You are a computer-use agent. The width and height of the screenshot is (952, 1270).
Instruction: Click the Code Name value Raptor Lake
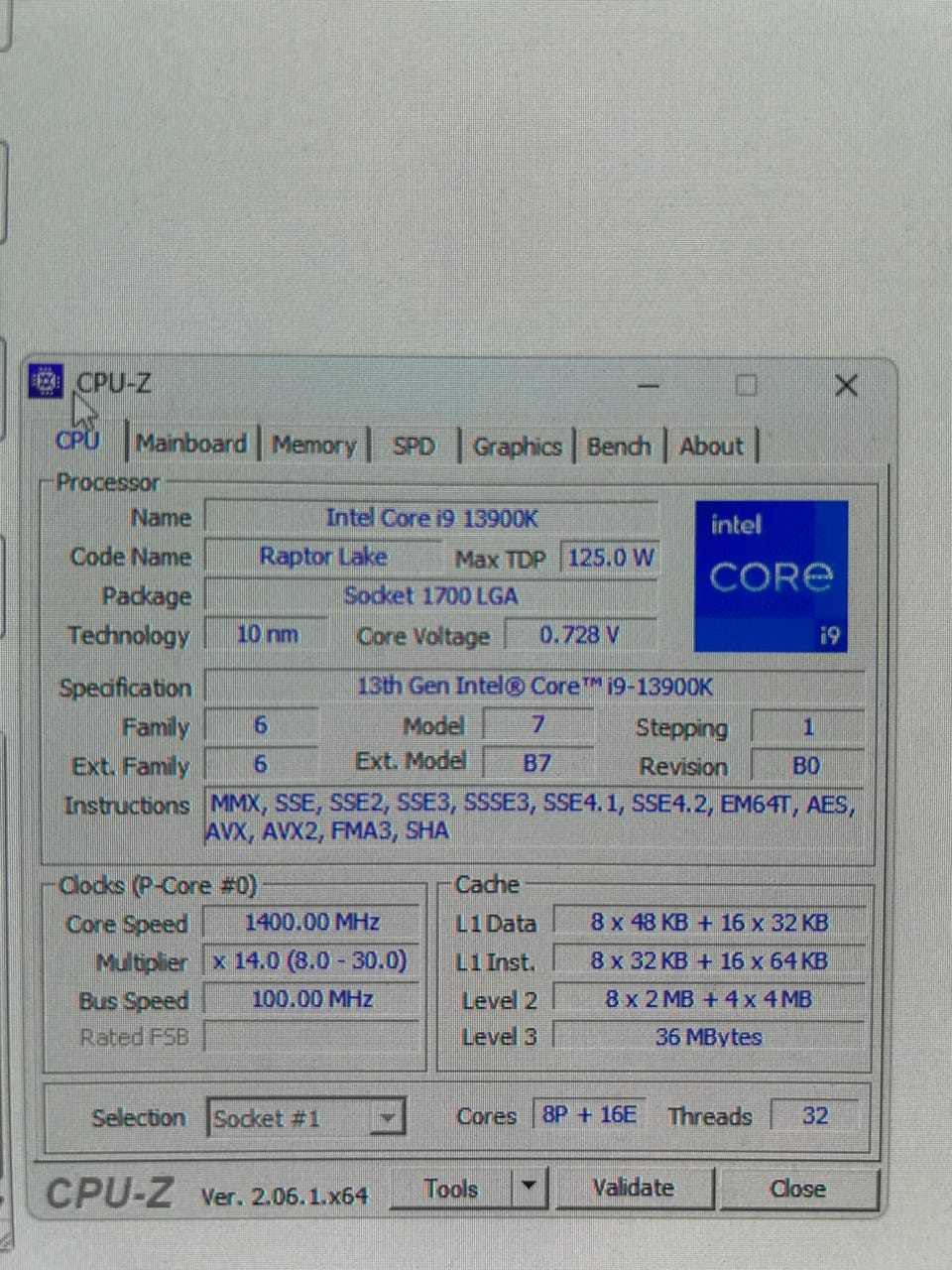323,557
